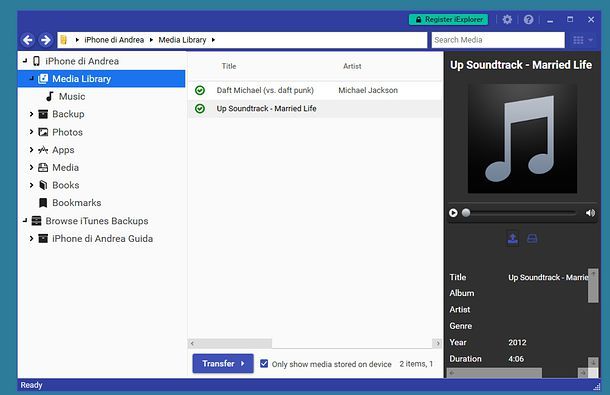The image size is (610, 395).
Task: Open Bookmarks in the sidebar
Action: pos(77,203)
